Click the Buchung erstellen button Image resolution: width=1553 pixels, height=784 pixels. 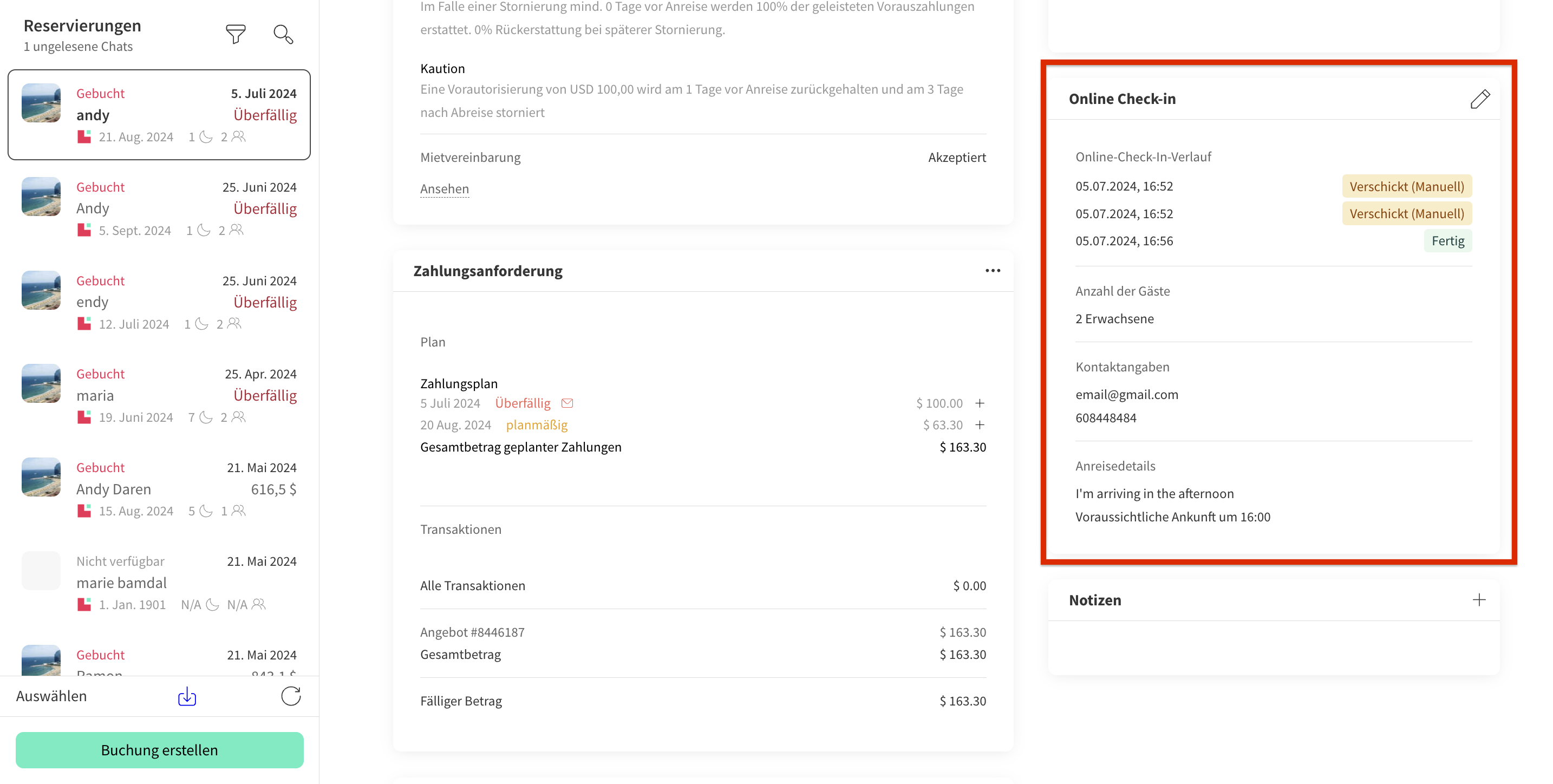tap(159, 750)
